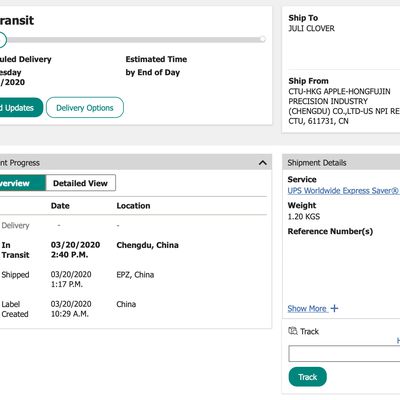Select the In Transit status row
The height and width of the screenshot is (400, 400).
tap(133, 250)
